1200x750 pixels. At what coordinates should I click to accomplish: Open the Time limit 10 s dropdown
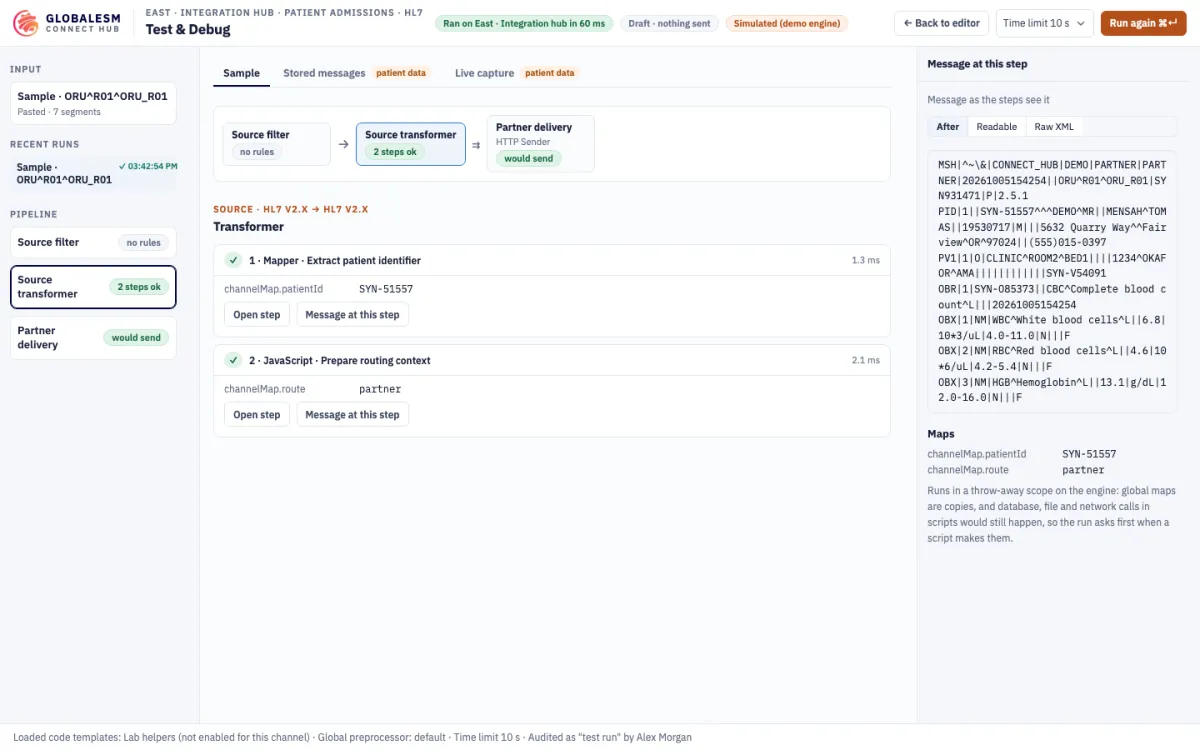(1045, 23)
